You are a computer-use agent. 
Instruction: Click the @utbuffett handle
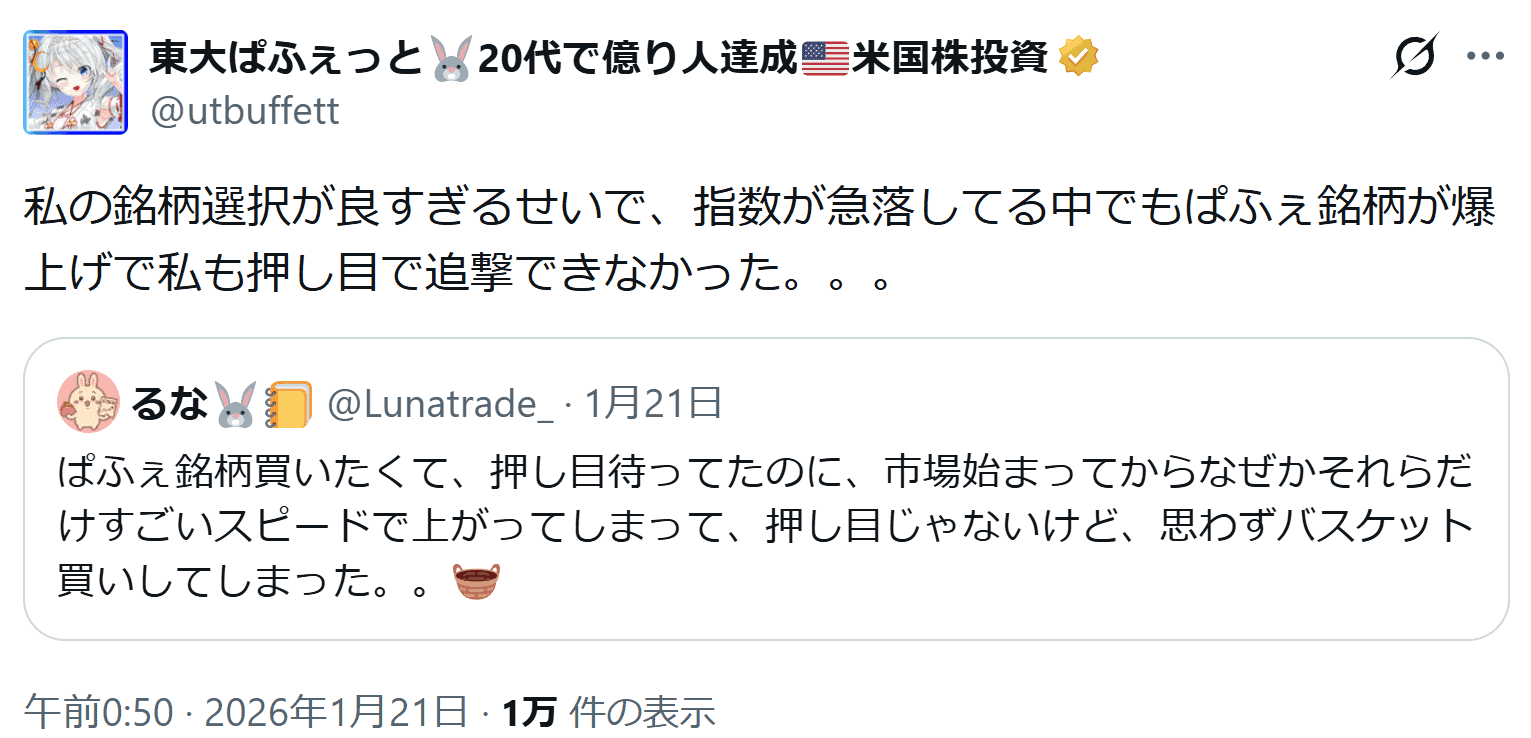point(245,111)
